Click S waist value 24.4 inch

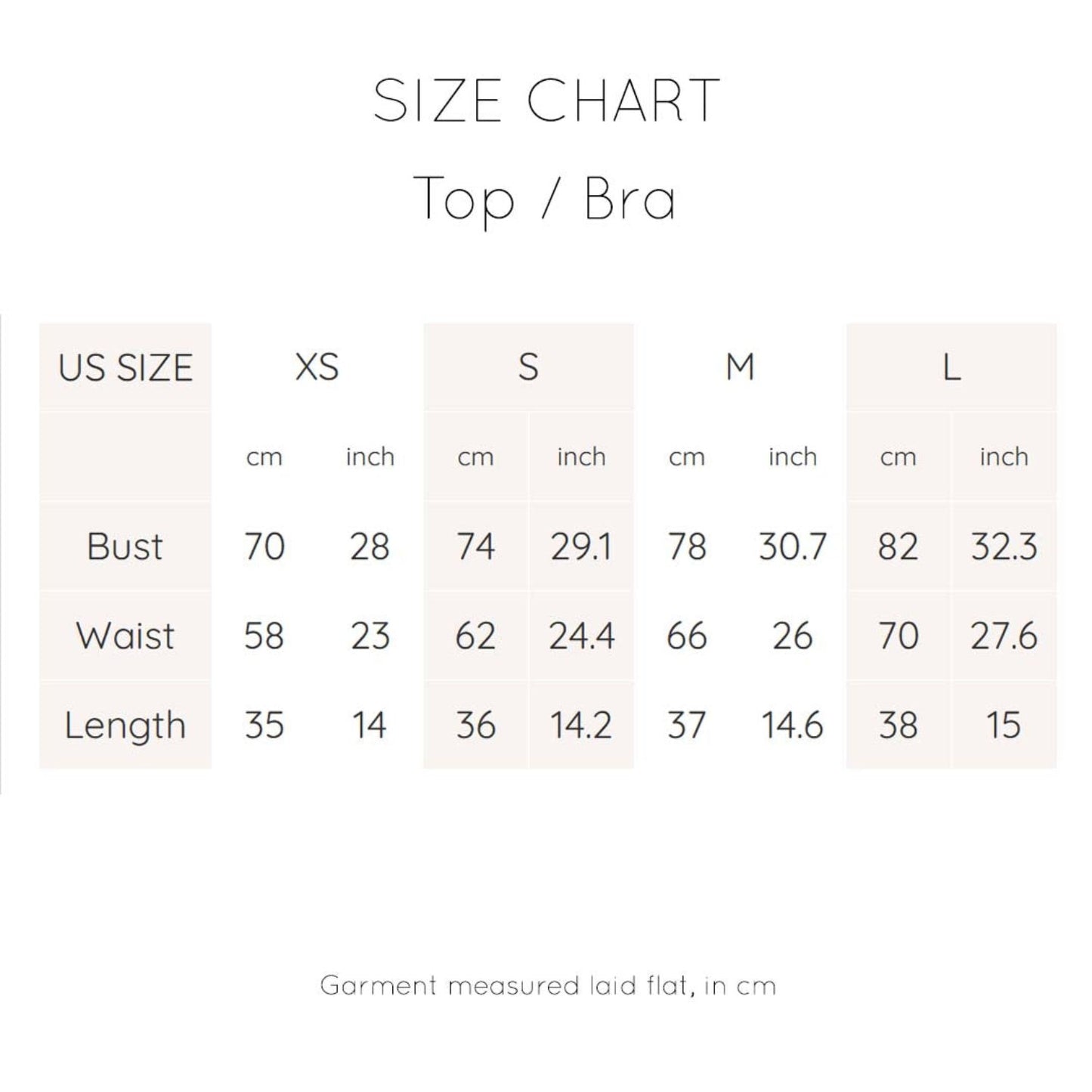coord(581,636)
